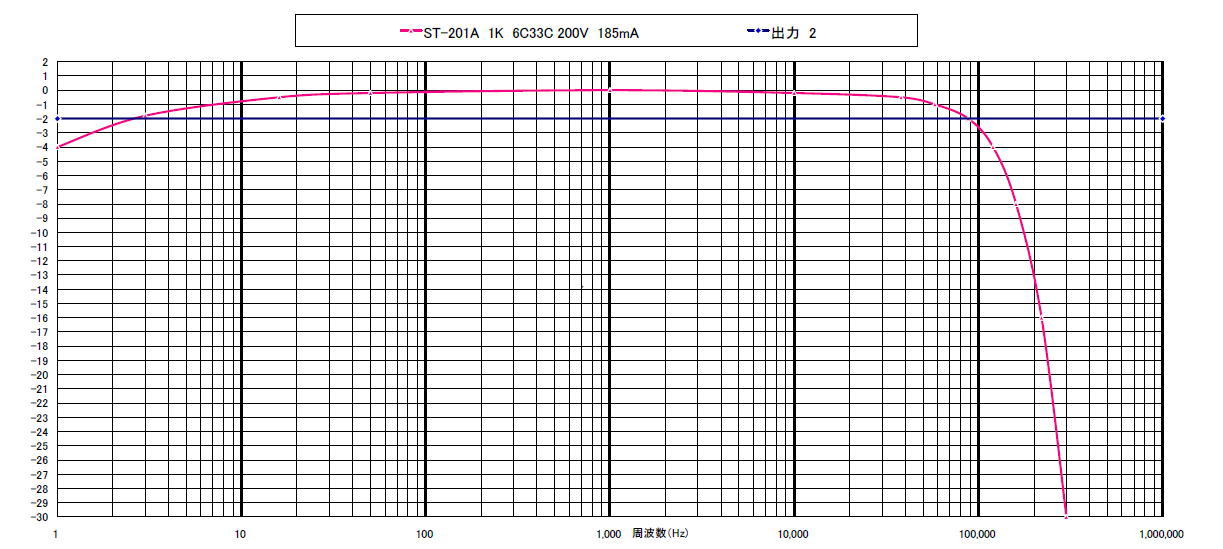The width and height of the screenshot is (1223, 549).
Task: Click the y-axis label -10
Action: pyautogui.click(x=40, y=233)
